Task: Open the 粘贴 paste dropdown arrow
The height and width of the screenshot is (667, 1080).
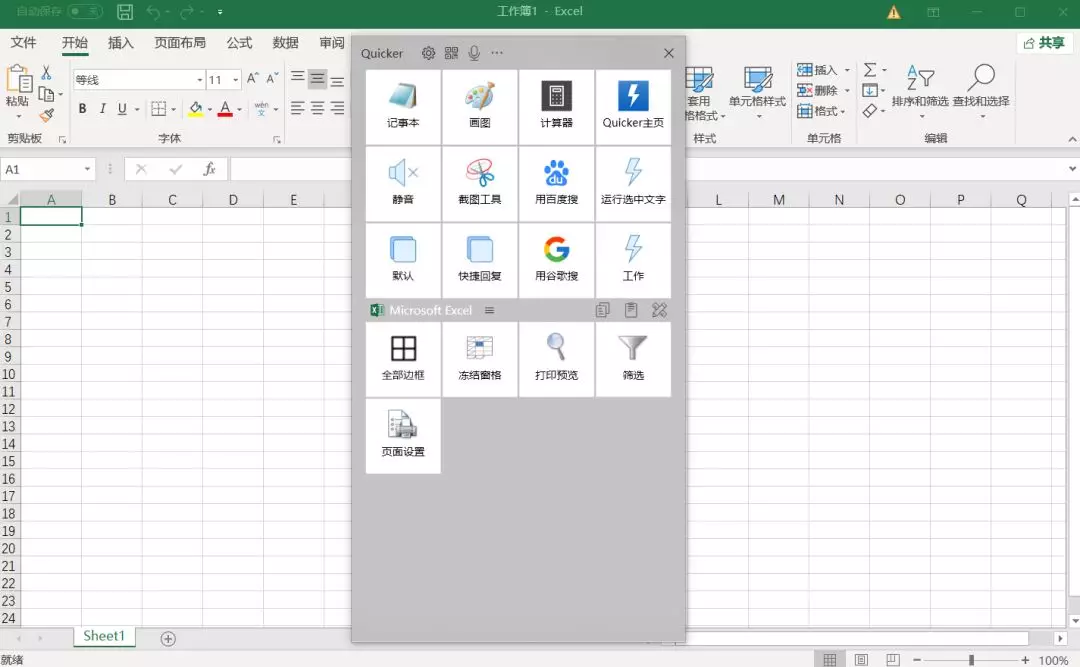Action: click(17, 116)
